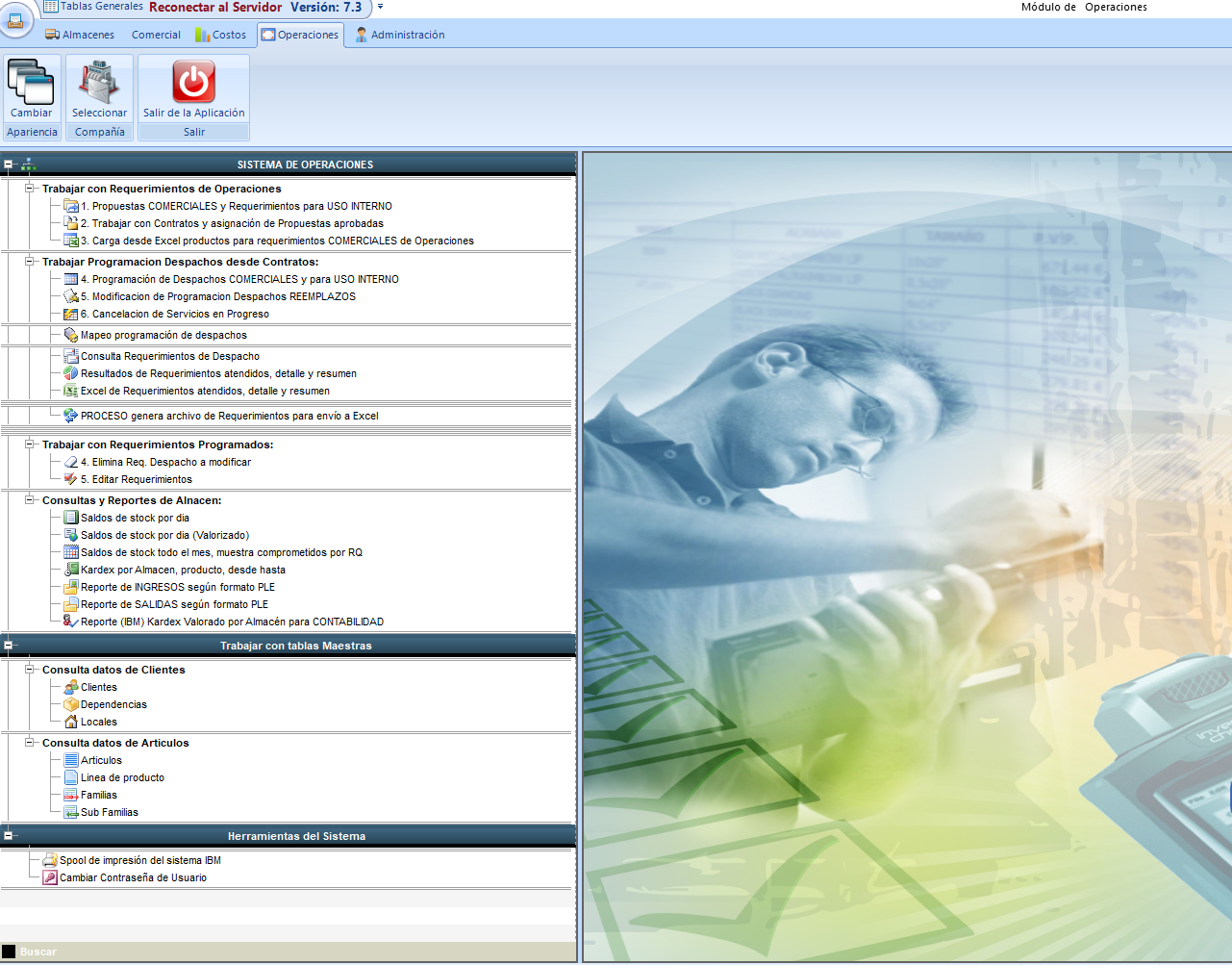This screenshot has width=1232, height=965.
Task: Open the round application menu button
Action: pyautogui.click(x=15, y=20)
